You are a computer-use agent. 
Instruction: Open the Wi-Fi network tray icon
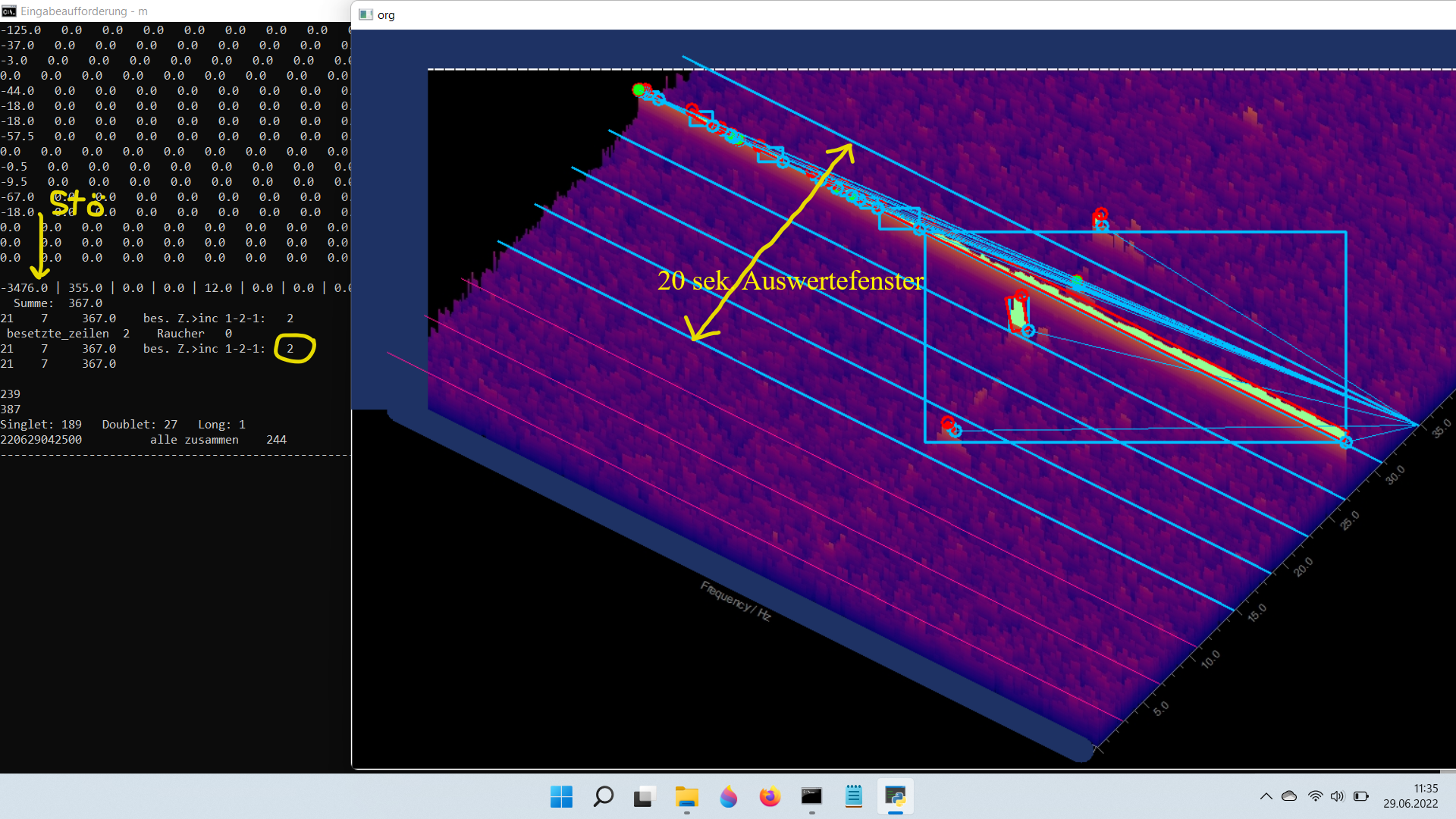(x=1315, y=796)
